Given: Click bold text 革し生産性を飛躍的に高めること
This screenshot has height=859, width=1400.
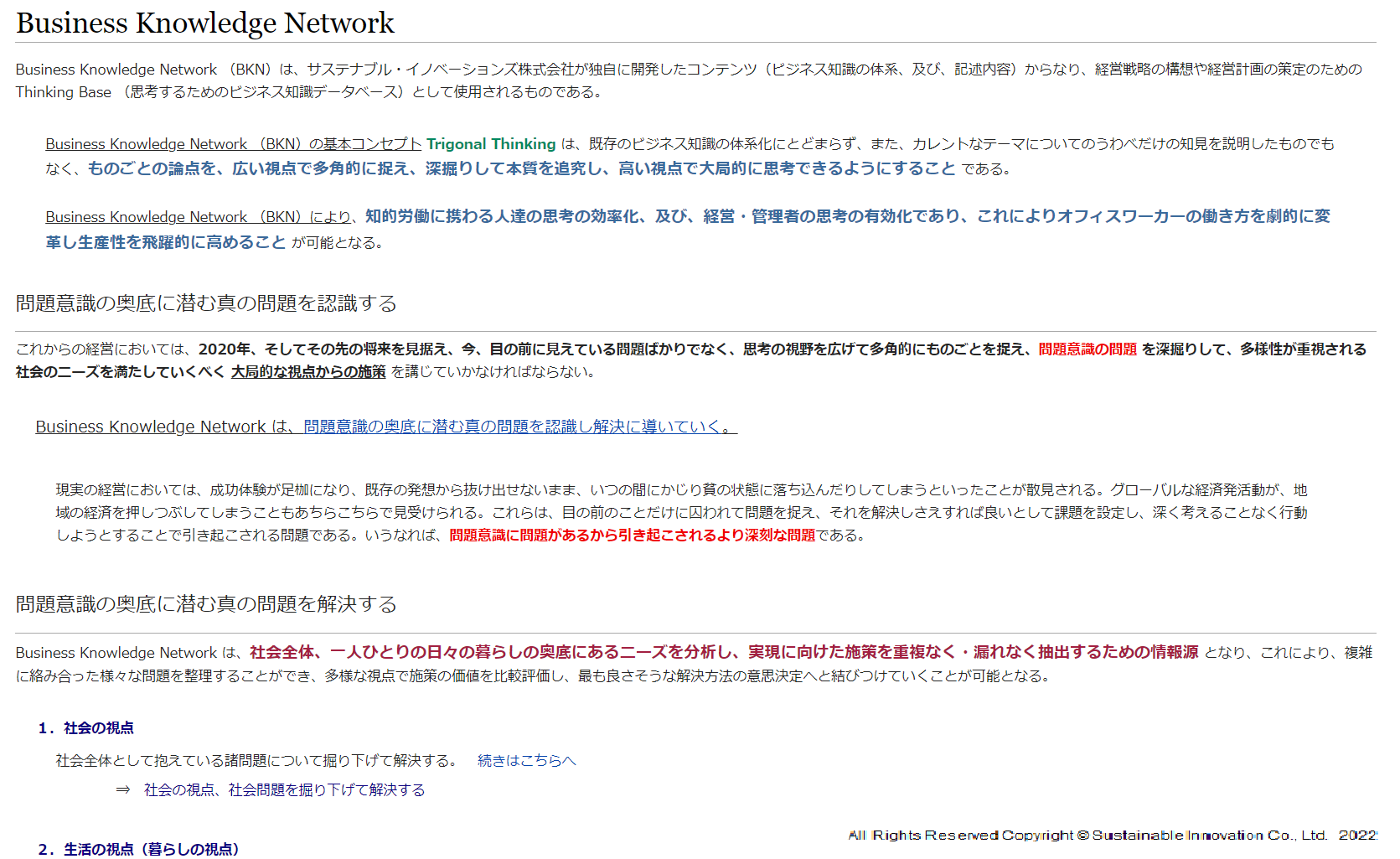Looking at the screenshot, I should pos(166,242).
